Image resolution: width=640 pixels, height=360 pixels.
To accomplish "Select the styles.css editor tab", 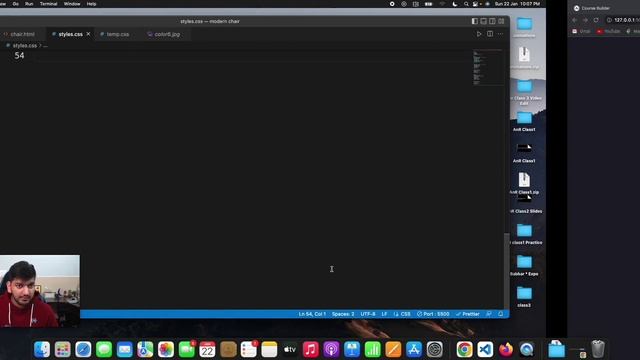I will coord(71,34).
